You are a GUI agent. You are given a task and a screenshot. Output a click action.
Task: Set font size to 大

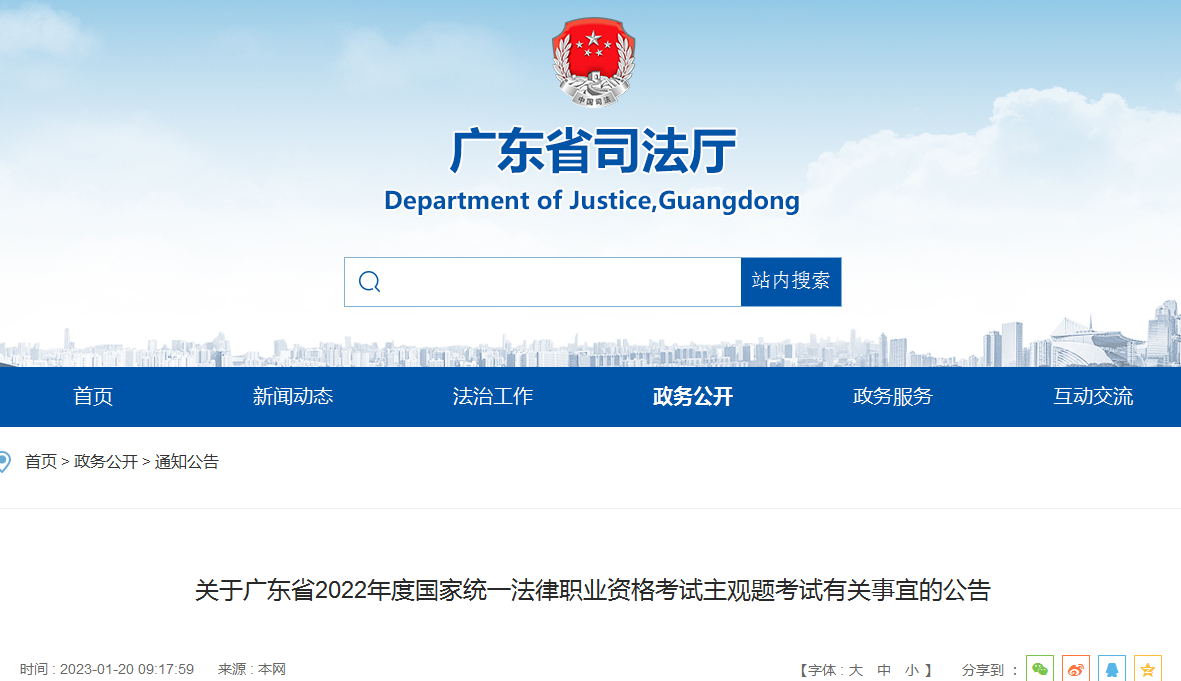tap(856, 670)
